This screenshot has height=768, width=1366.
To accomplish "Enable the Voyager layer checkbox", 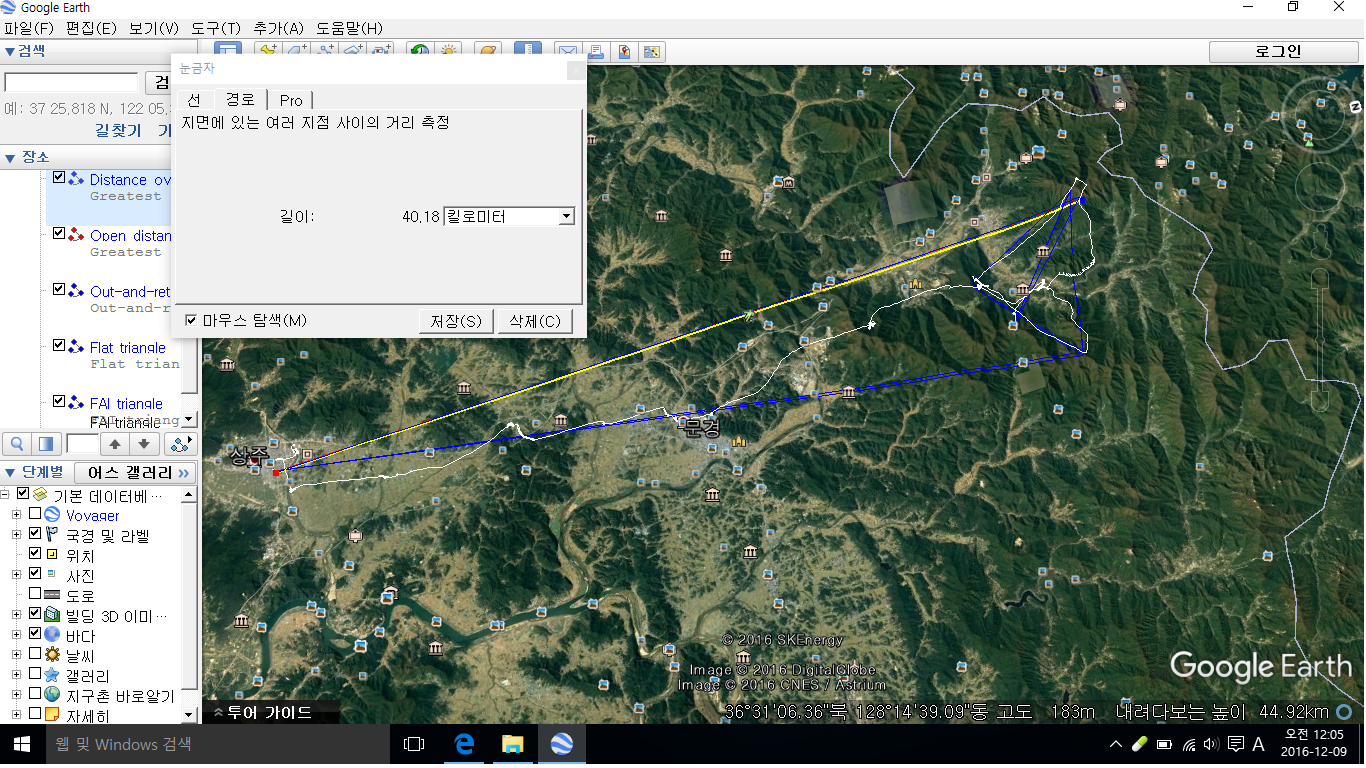I will click(x=35, y=515).
